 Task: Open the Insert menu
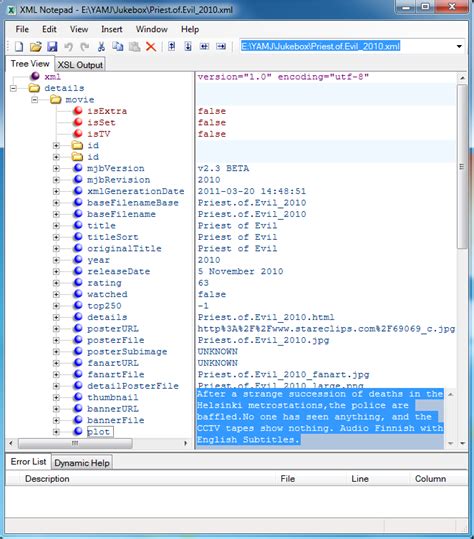111,29
